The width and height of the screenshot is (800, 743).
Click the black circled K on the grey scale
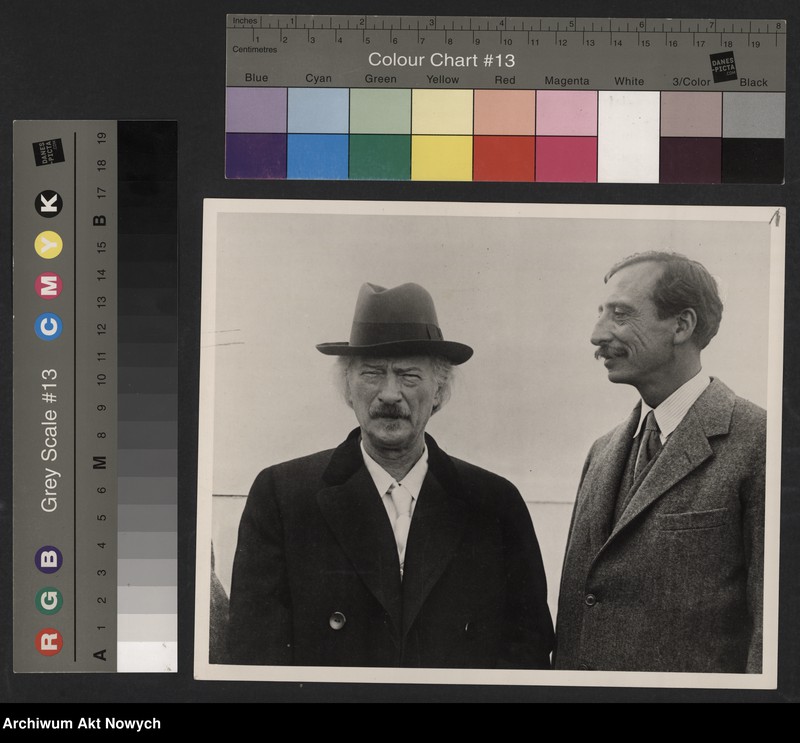click(49, 204)
